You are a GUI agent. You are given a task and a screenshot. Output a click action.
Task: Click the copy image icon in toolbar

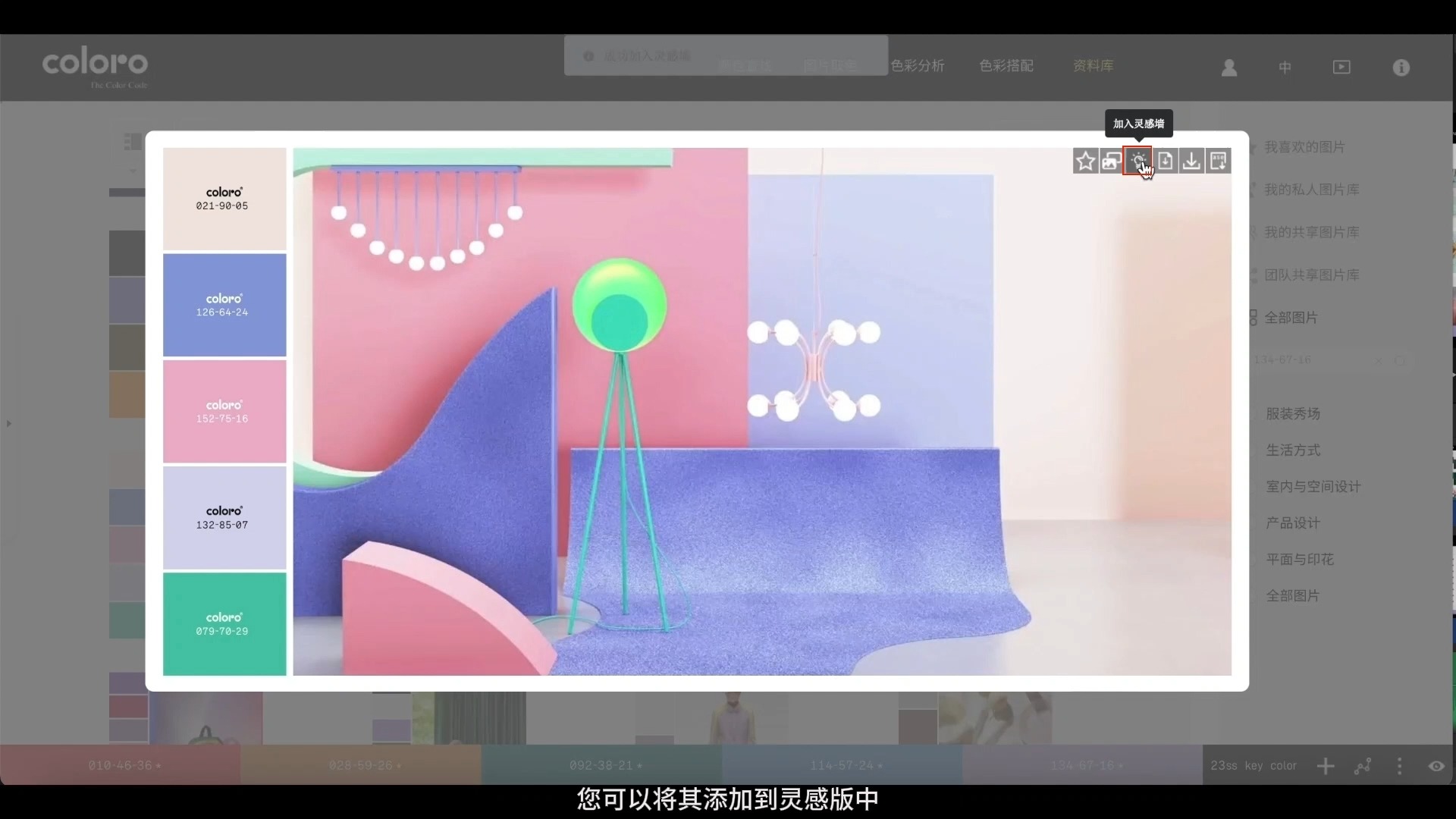point(1111,160)
